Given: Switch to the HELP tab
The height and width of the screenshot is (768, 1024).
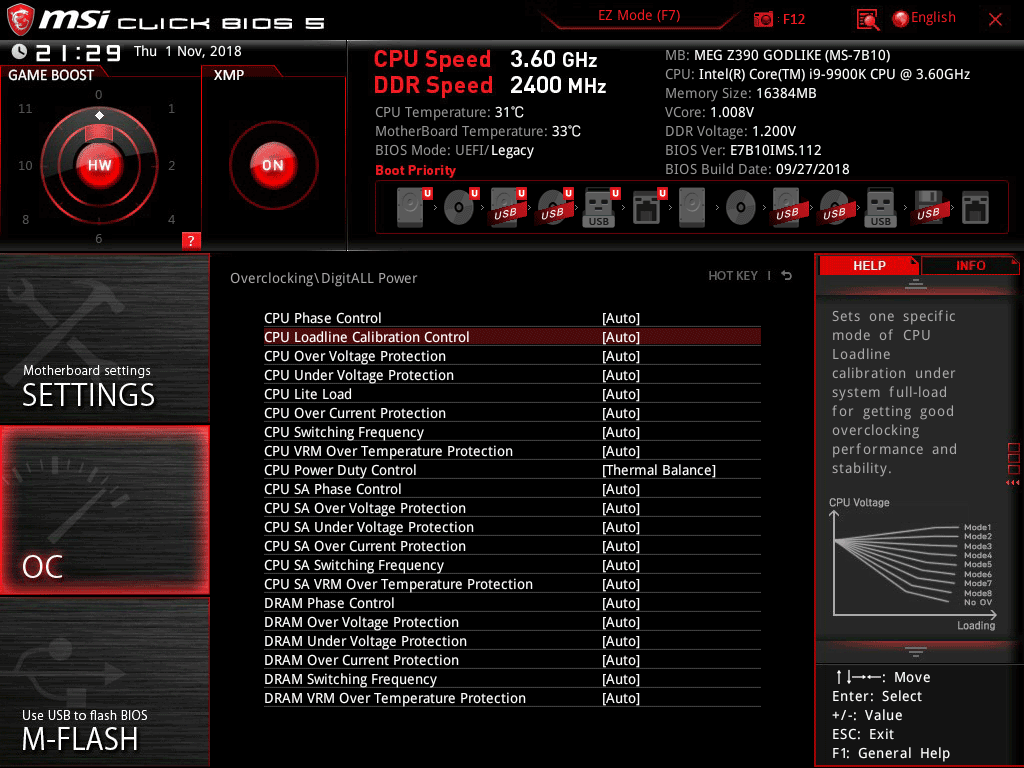Looking at the screenshot, I should point(869,265).
